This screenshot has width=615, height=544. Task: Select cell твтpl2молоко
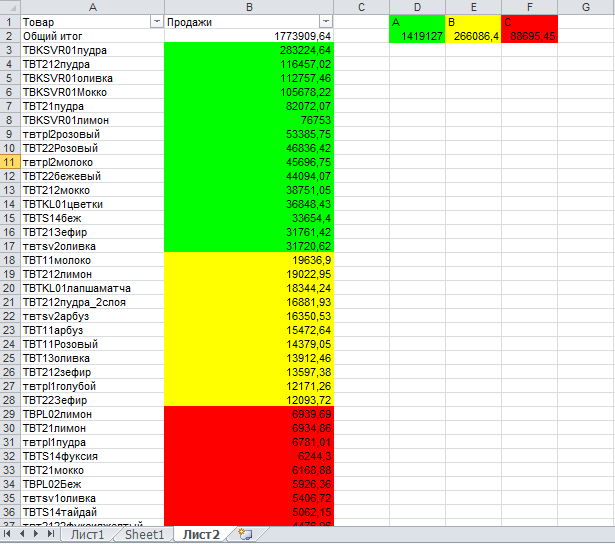92,162
